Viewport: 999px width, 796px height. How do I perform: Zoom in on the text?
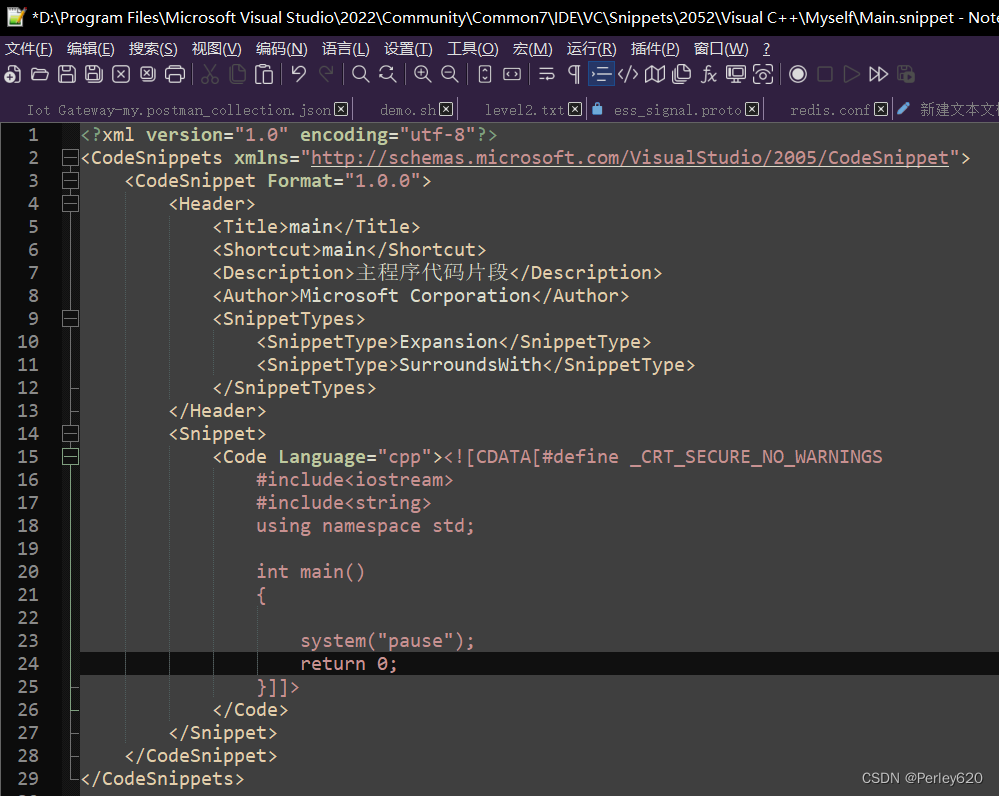pos(422,75)
